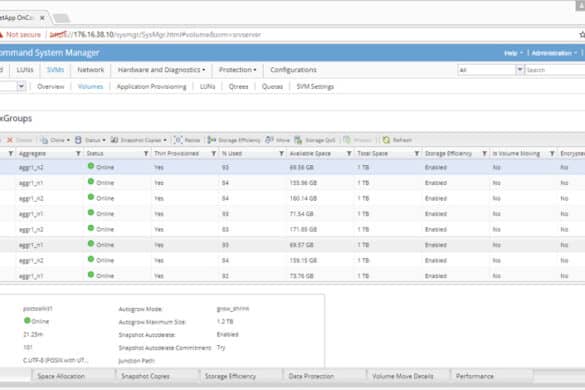Click the filter funnel between Status and Thin Provisioned headers
This screenshot has width=585, height=390.
click(146, 153)
